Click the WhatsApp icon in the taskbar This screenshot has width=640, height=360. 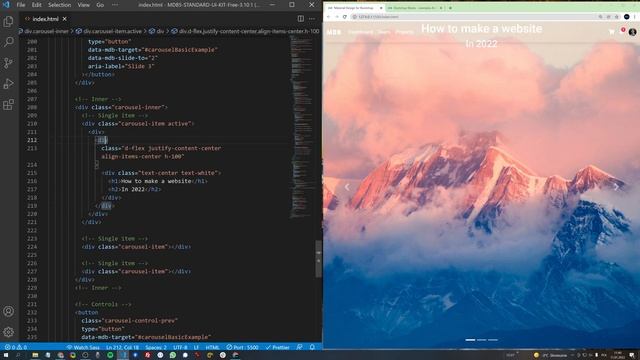(173, 356)
